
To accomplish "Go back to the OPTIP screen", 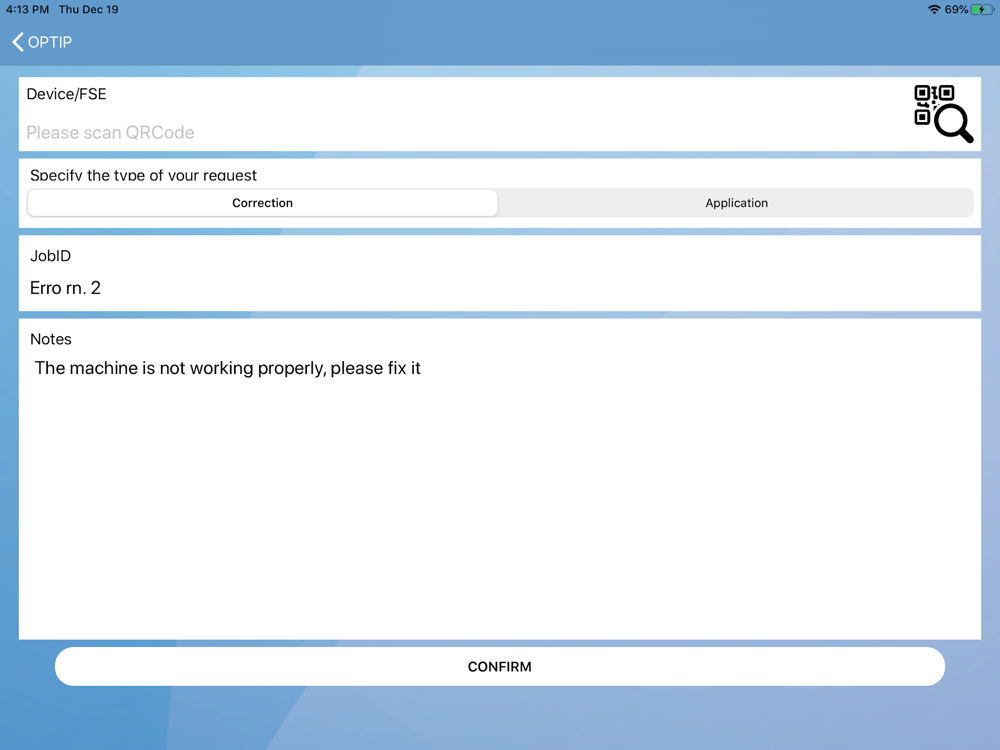I will pyautogui.click(x=42, y=42).
